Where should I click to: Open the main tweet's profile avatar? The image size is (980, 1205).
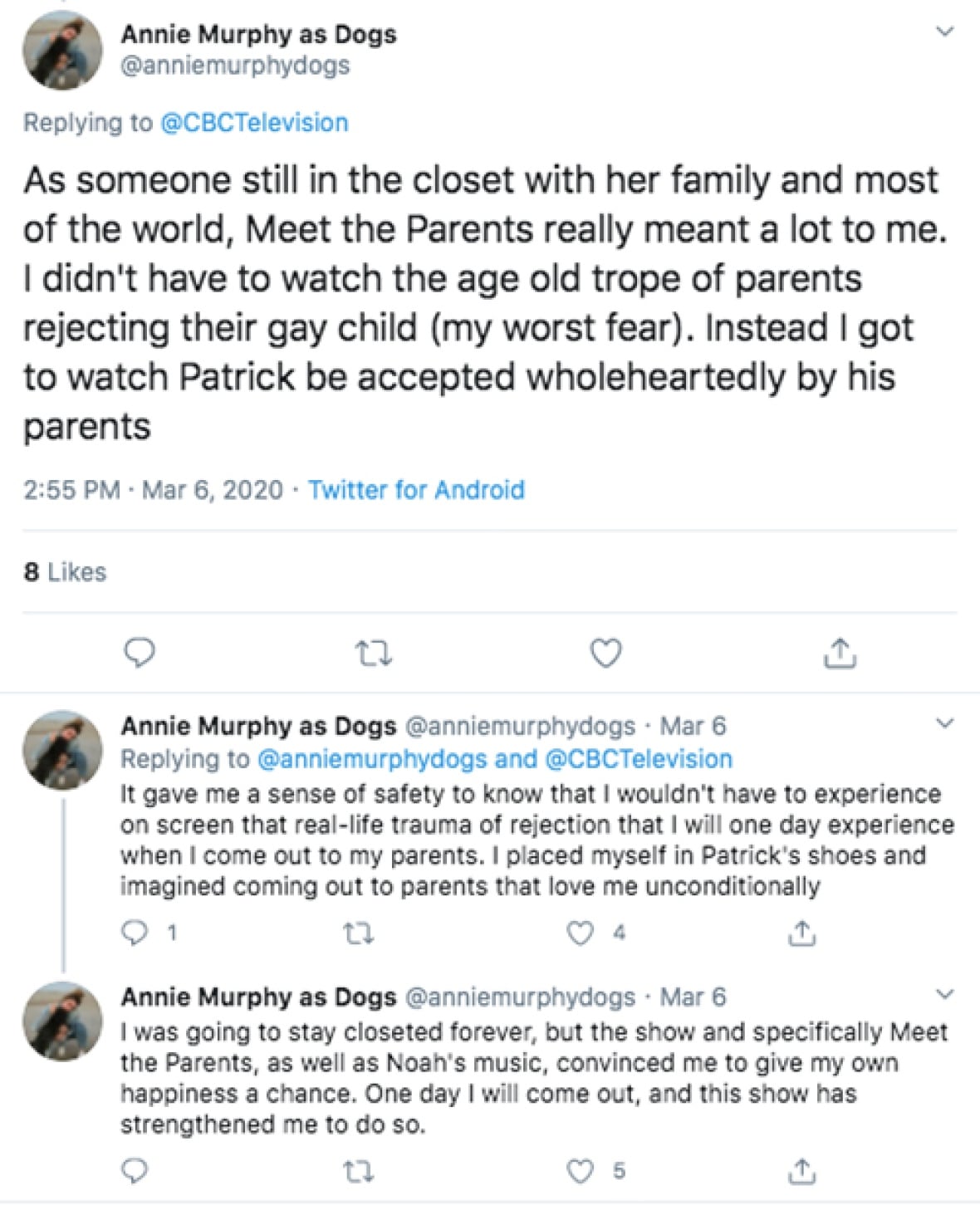tap(62, 50)
